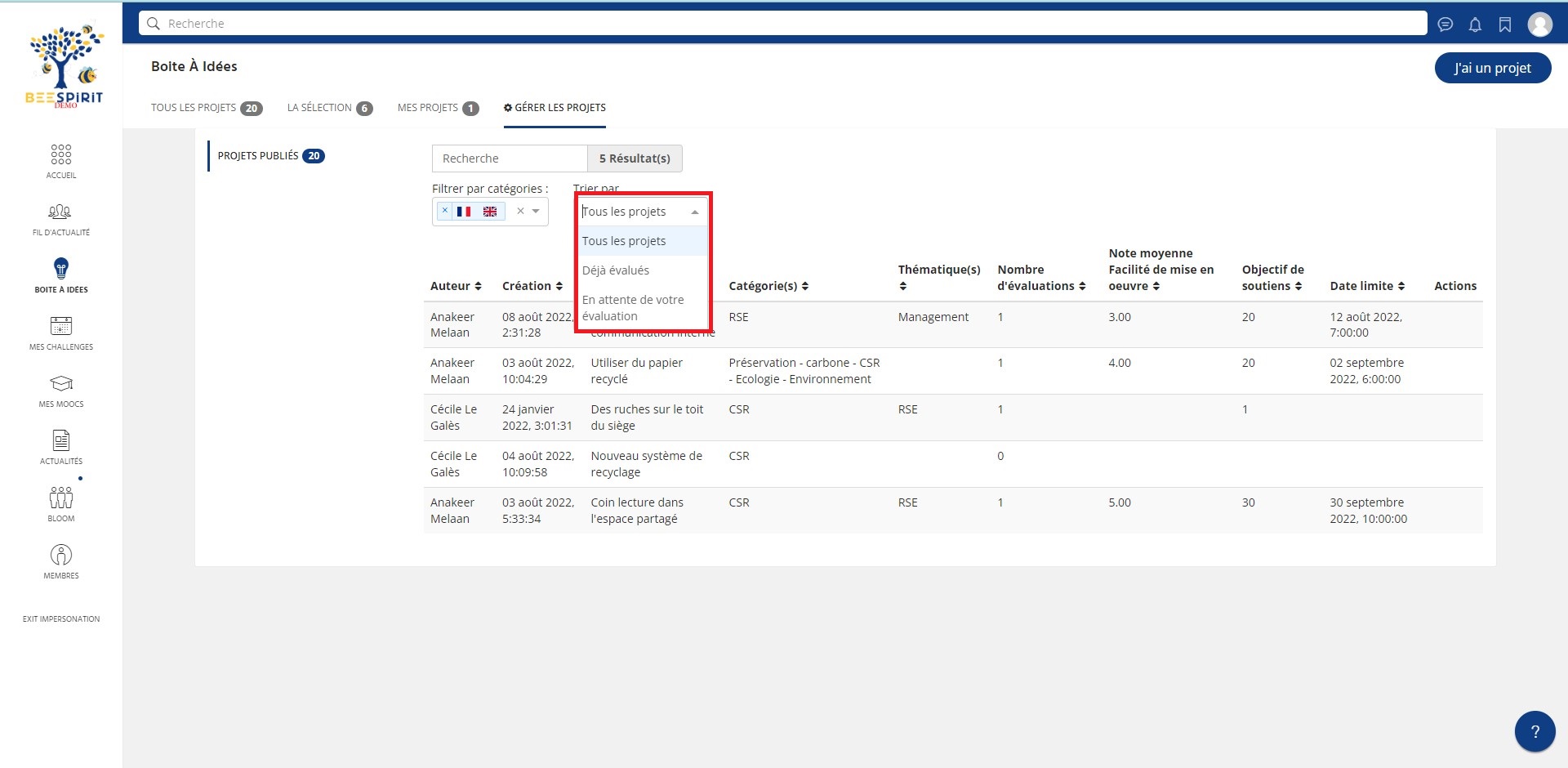
Task: Click the Actions column header
Action: (x=1455, y=286)
